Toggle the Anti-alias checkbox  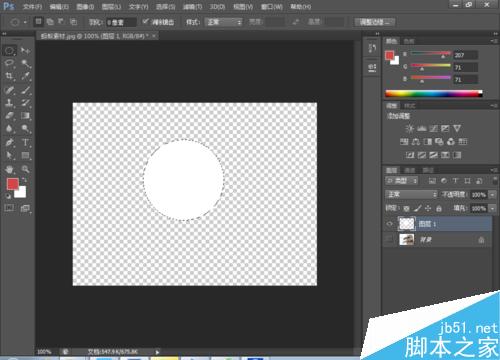[145, 22]
